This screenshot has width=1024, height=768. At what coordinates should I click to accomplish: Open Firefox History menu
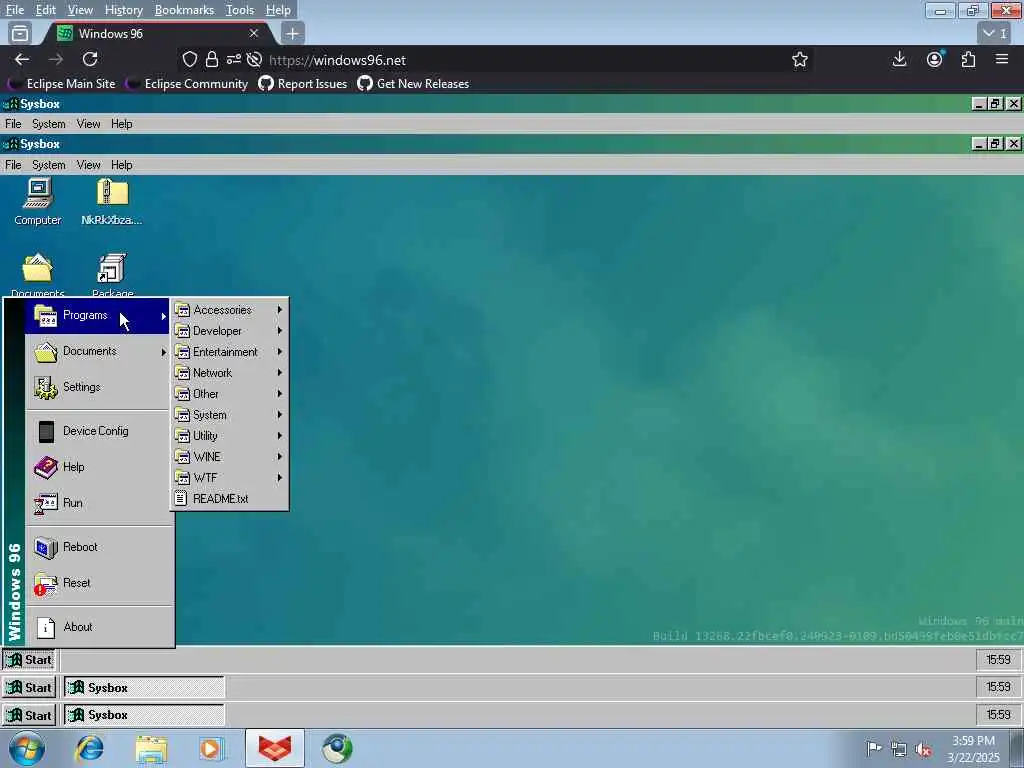point(123,10)
